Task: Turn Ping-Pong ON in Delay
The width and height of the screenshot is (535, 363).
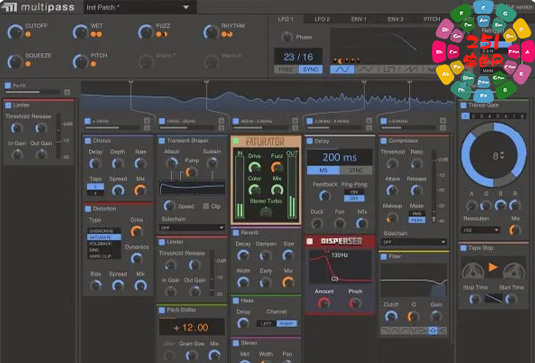Action: pyautogui.click(x=354, y=192)
